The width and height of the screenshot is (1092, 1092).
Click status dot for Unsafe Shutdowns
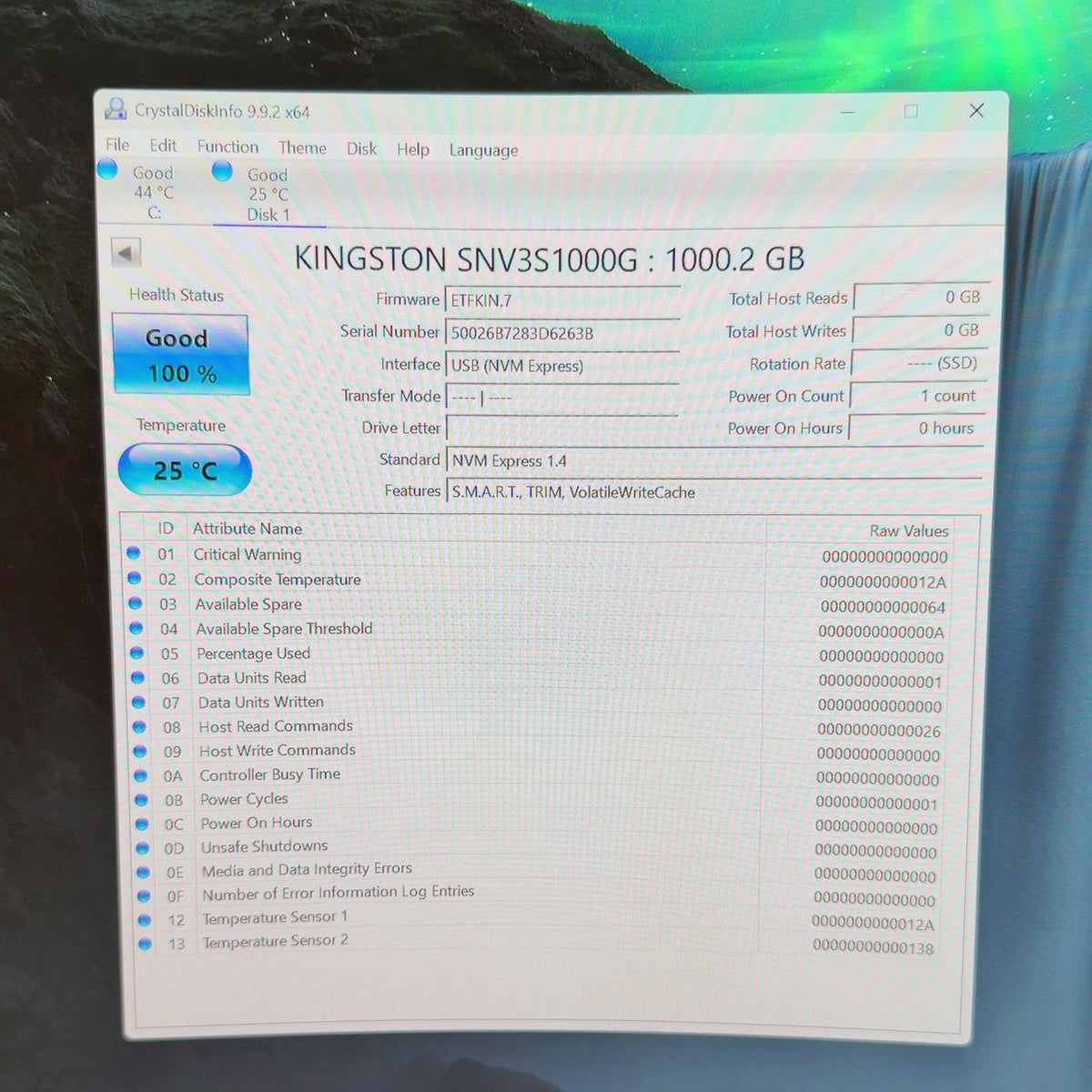tap(143, 847)
